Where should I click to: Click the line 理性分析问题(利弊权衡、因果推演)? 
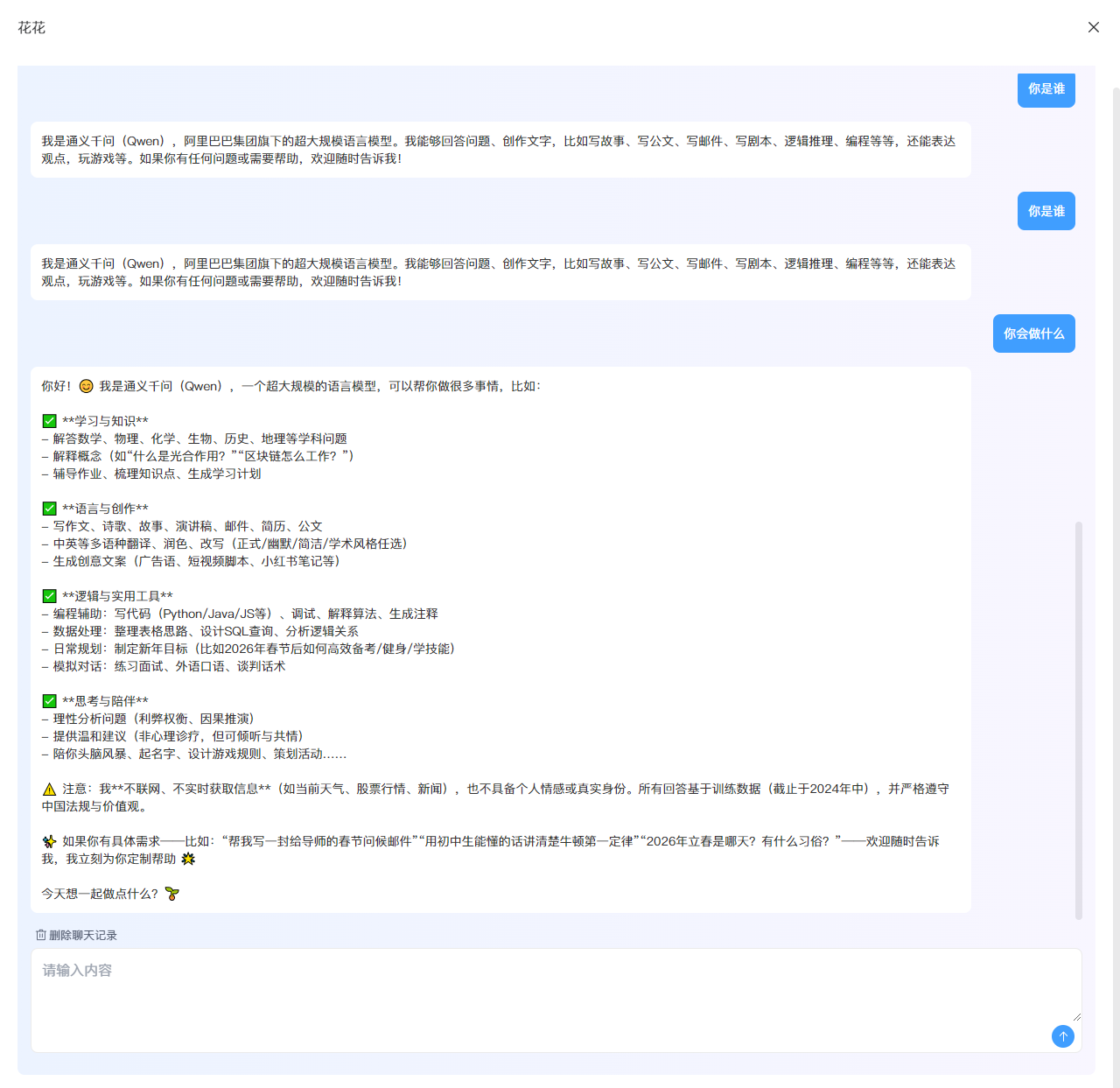click(x=148, y=719)
